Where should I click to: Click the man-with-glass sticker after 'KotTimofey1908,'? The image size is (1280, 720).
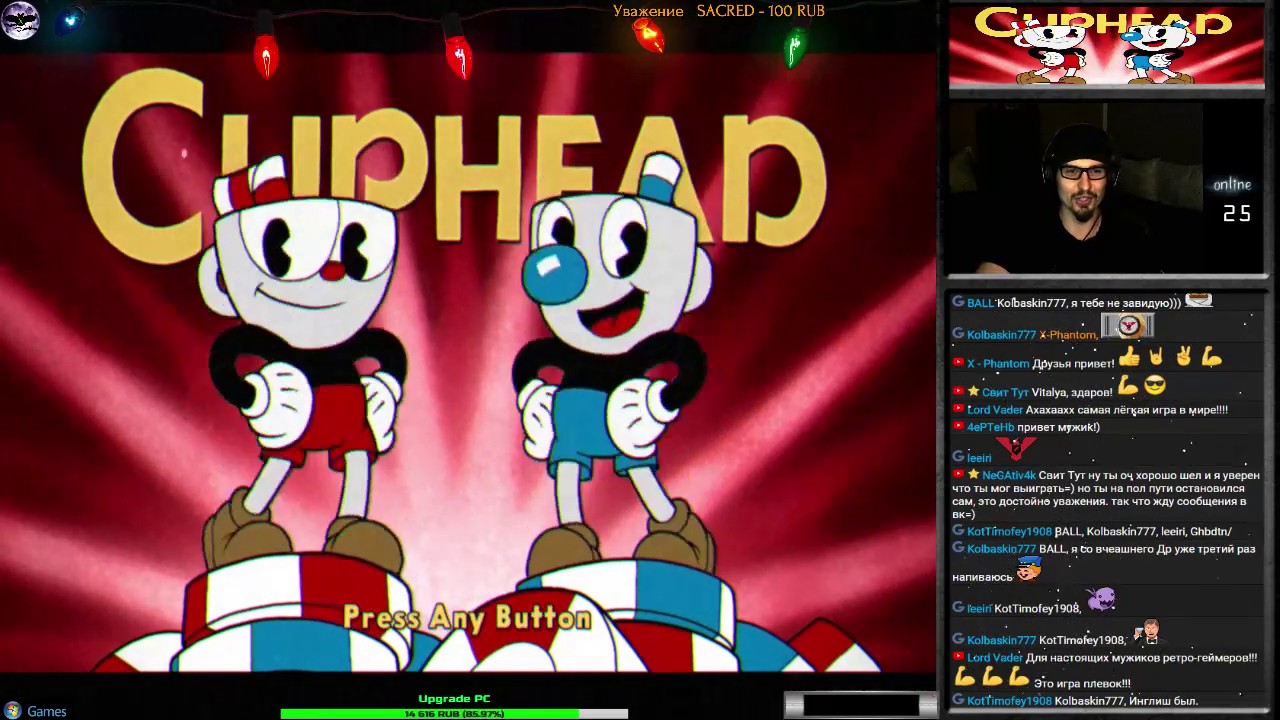pyautogui.click(x=1146, y=631)
